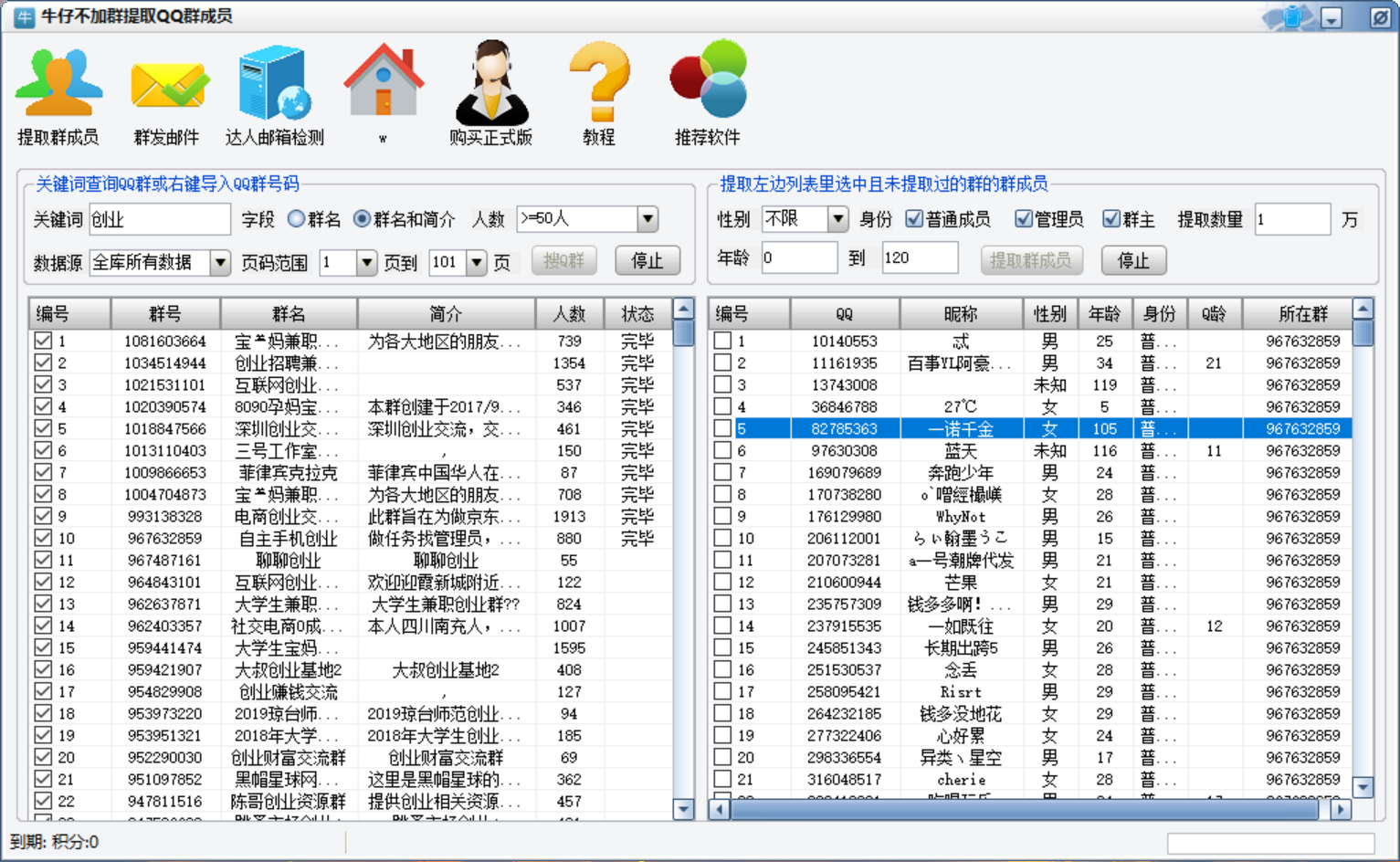Open 购买正式版 to buy full version
Screen dimensions: 1400x862
[490, 87]
